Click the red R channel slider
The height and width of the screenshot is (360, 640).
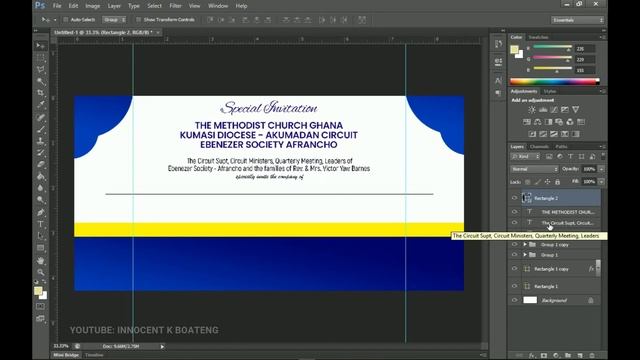[552, 48]
